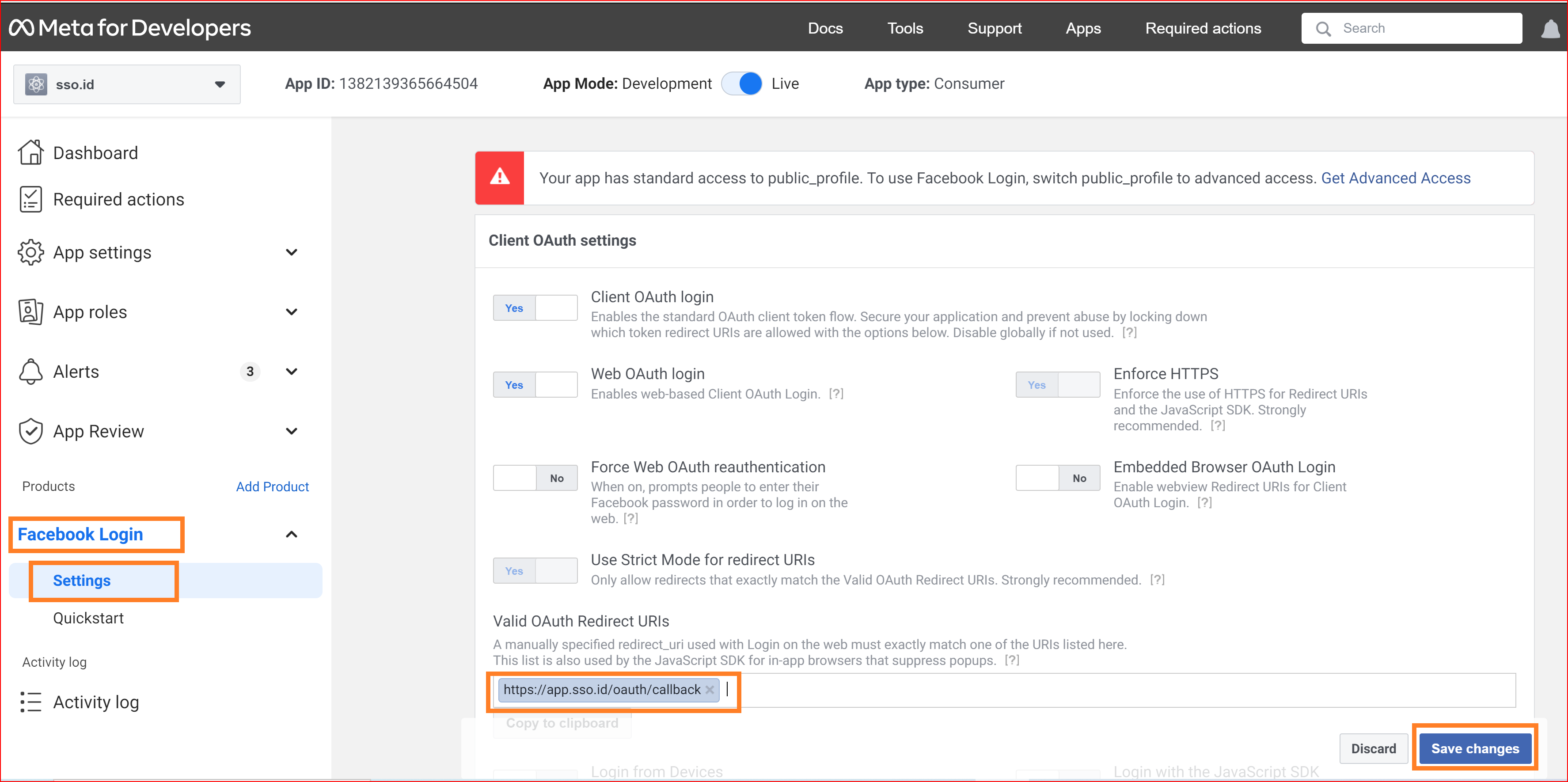Screen dimensions: 1568x782
Task: Collapse Facebook Login section chevron
Action: (x=292, y=534)
